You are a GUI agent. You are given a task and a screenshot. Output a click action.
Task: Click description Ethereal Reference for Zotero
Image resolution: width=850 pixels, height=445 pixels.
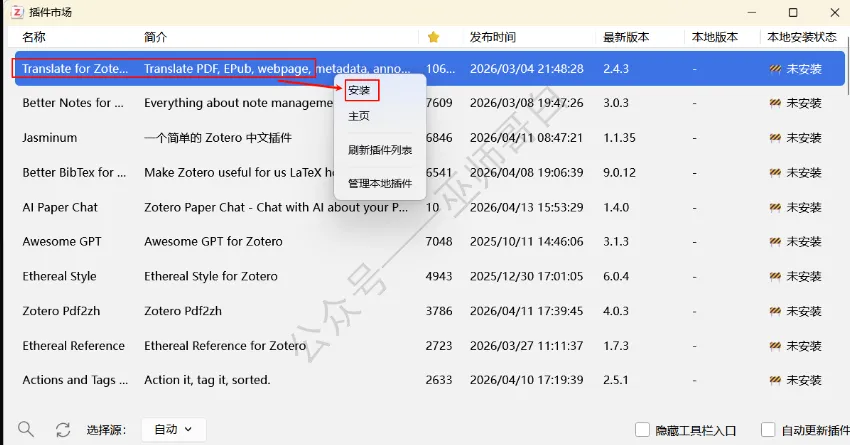(225, 345)
